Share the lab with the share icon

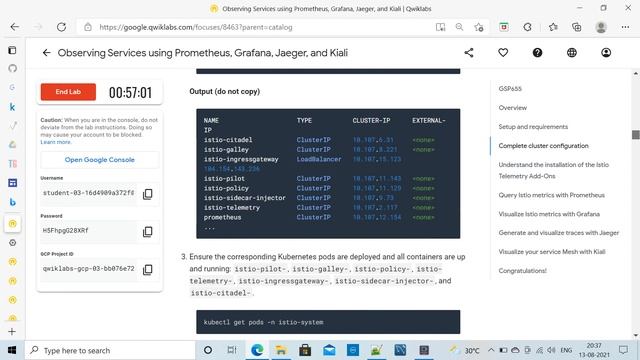[x=469, y=53]
